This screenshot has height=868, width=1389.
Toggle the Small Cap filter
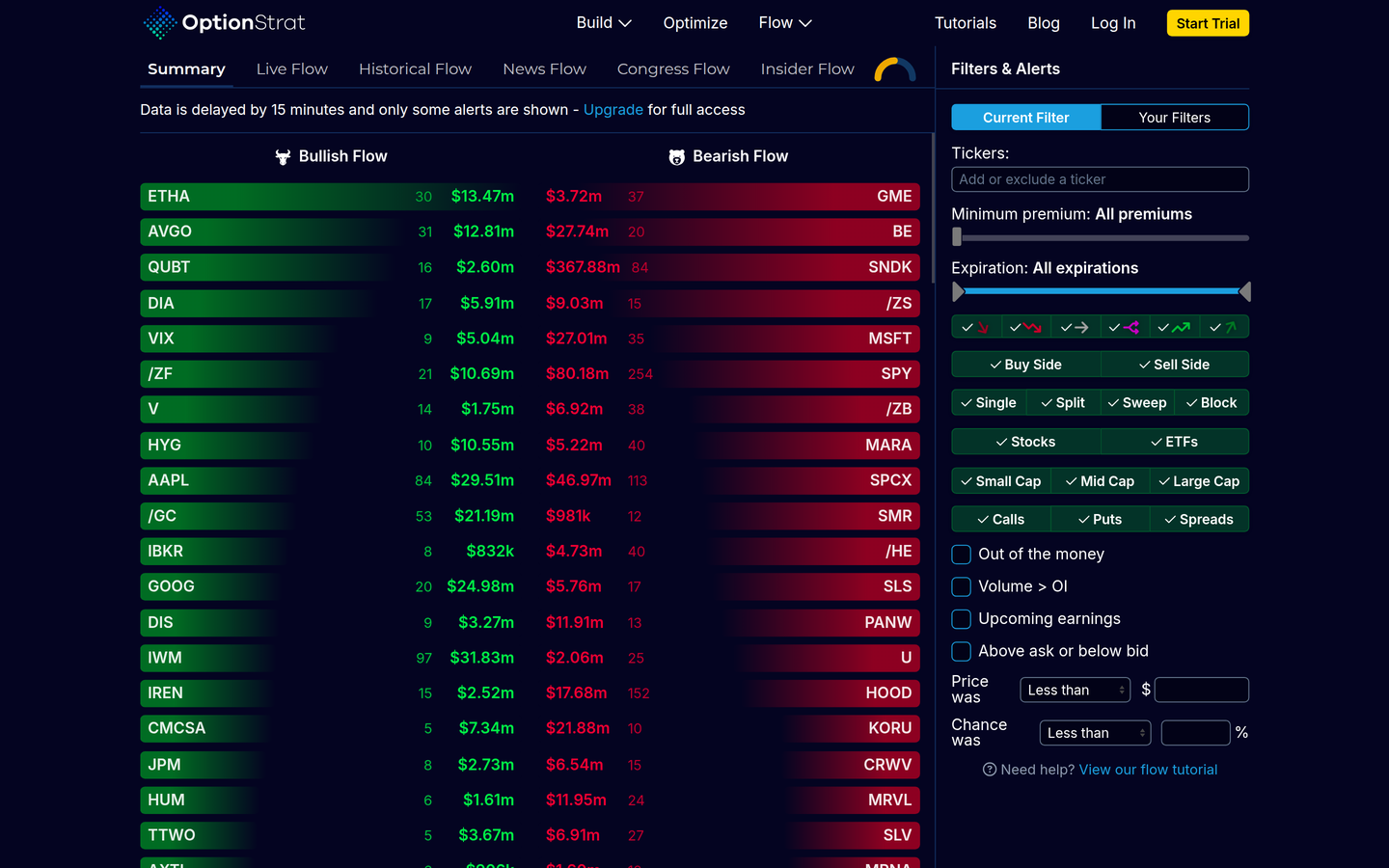click(1001, 481)
